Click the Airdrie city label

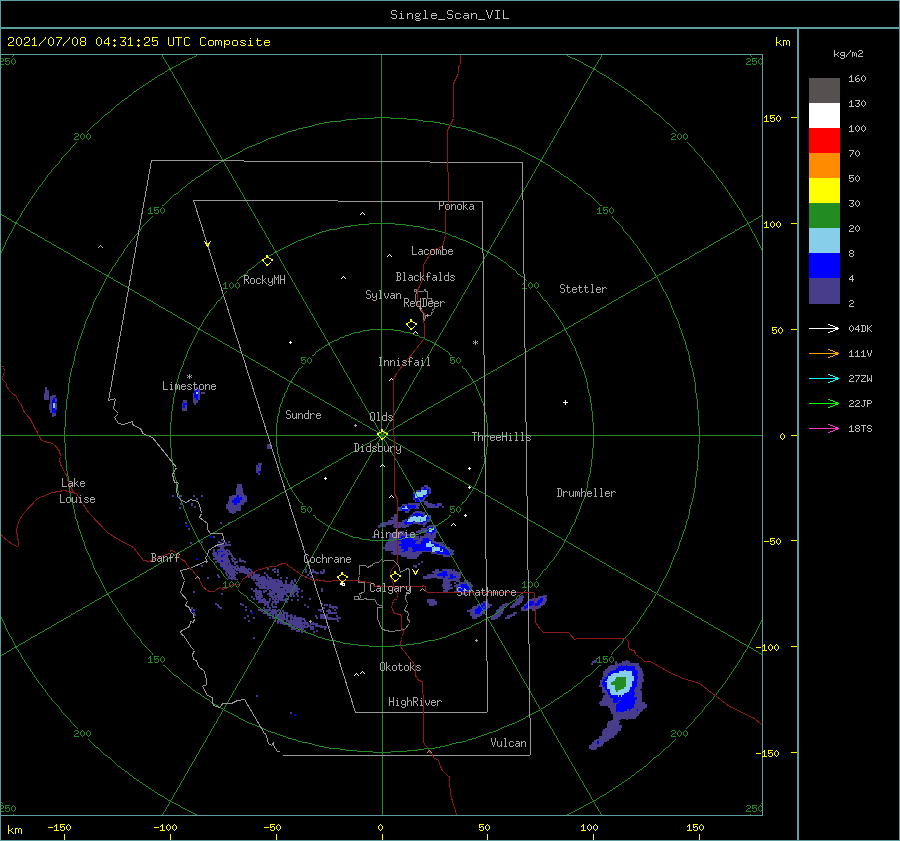pos(394,534)
